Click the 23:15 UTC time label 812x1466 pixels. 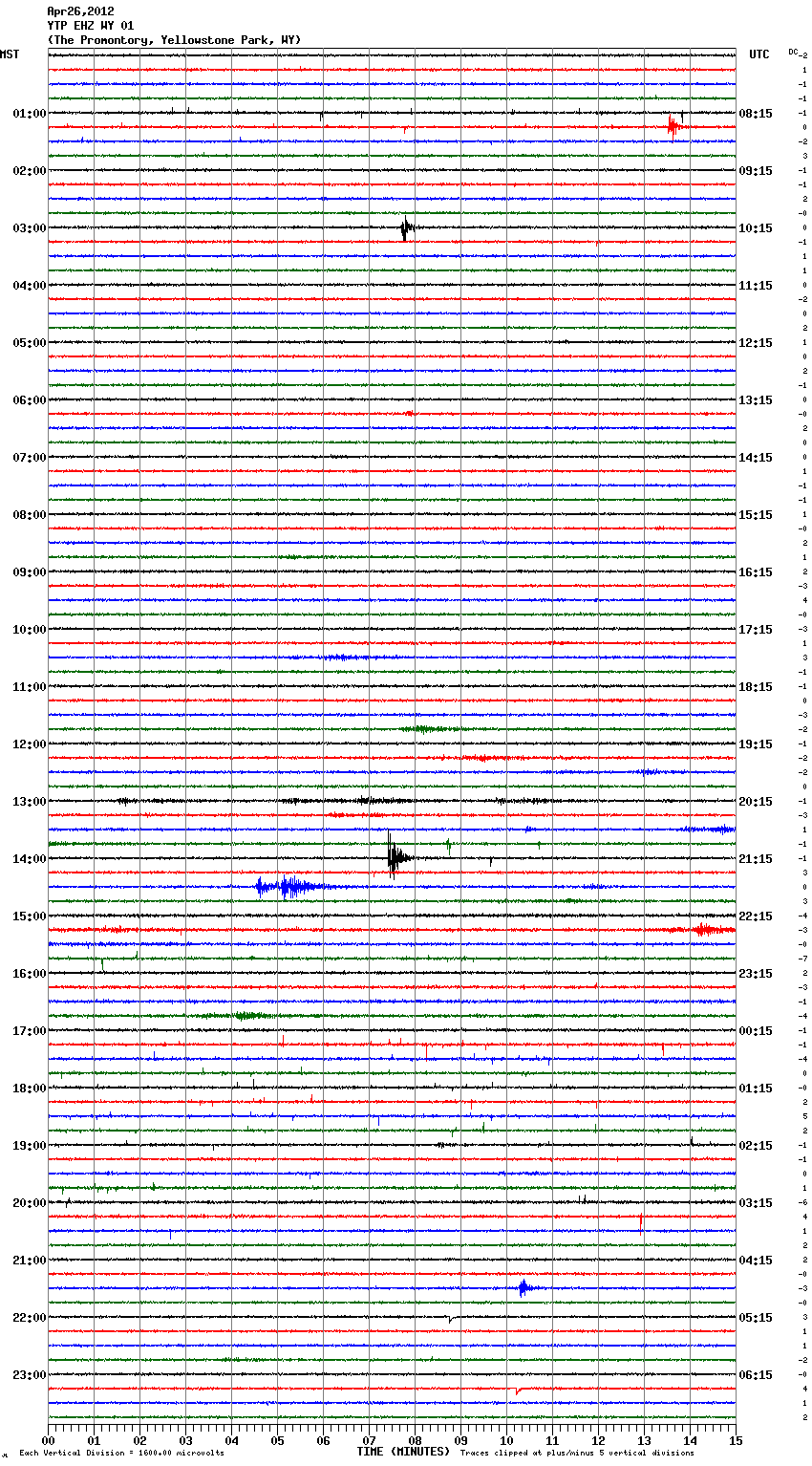coord(756,974)
